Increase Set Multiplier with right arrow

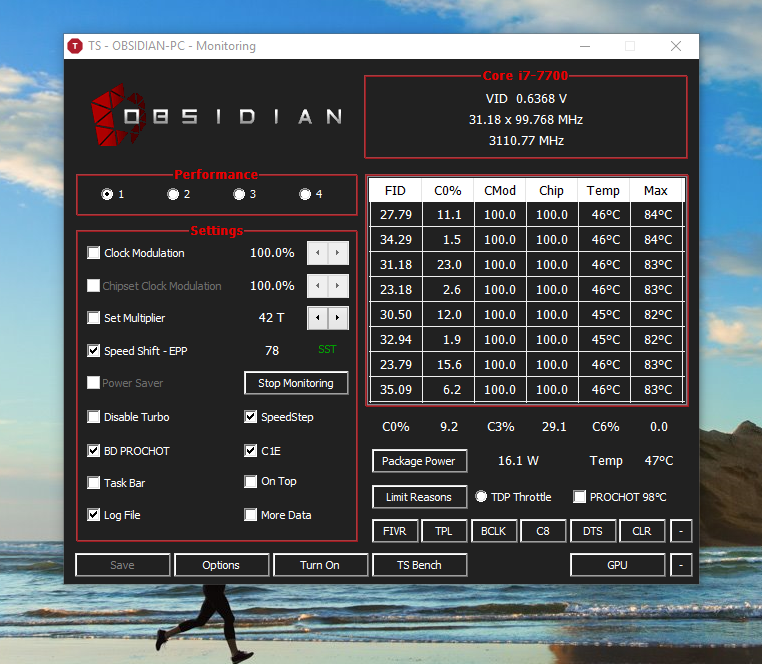[338, 318]
